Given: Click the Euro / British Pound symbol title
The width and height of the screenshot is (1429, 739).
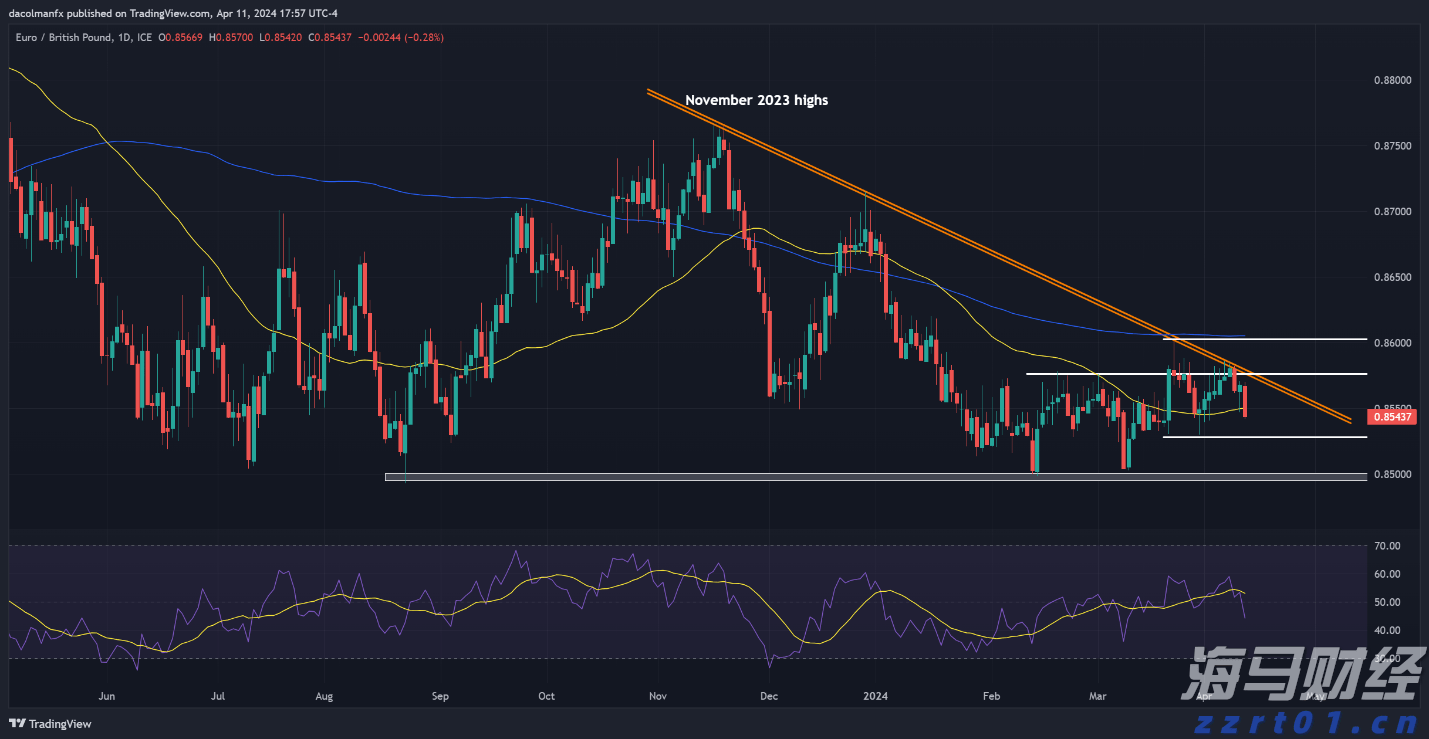Looking at the screenshot, I should click(63, 37).
